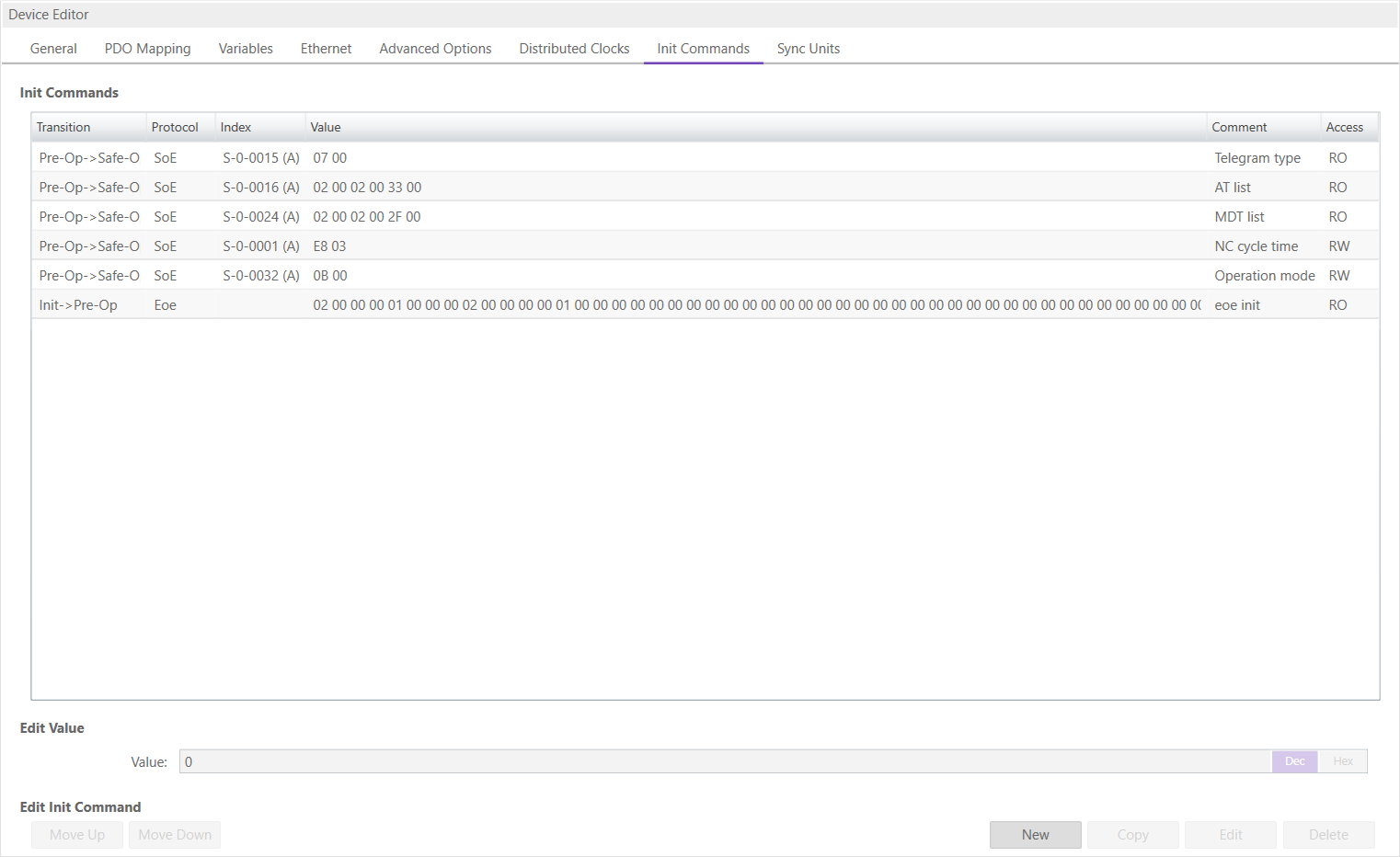Open the Variables tab
This screenshot has height=857, width=1400.
(x=246, y=49)
